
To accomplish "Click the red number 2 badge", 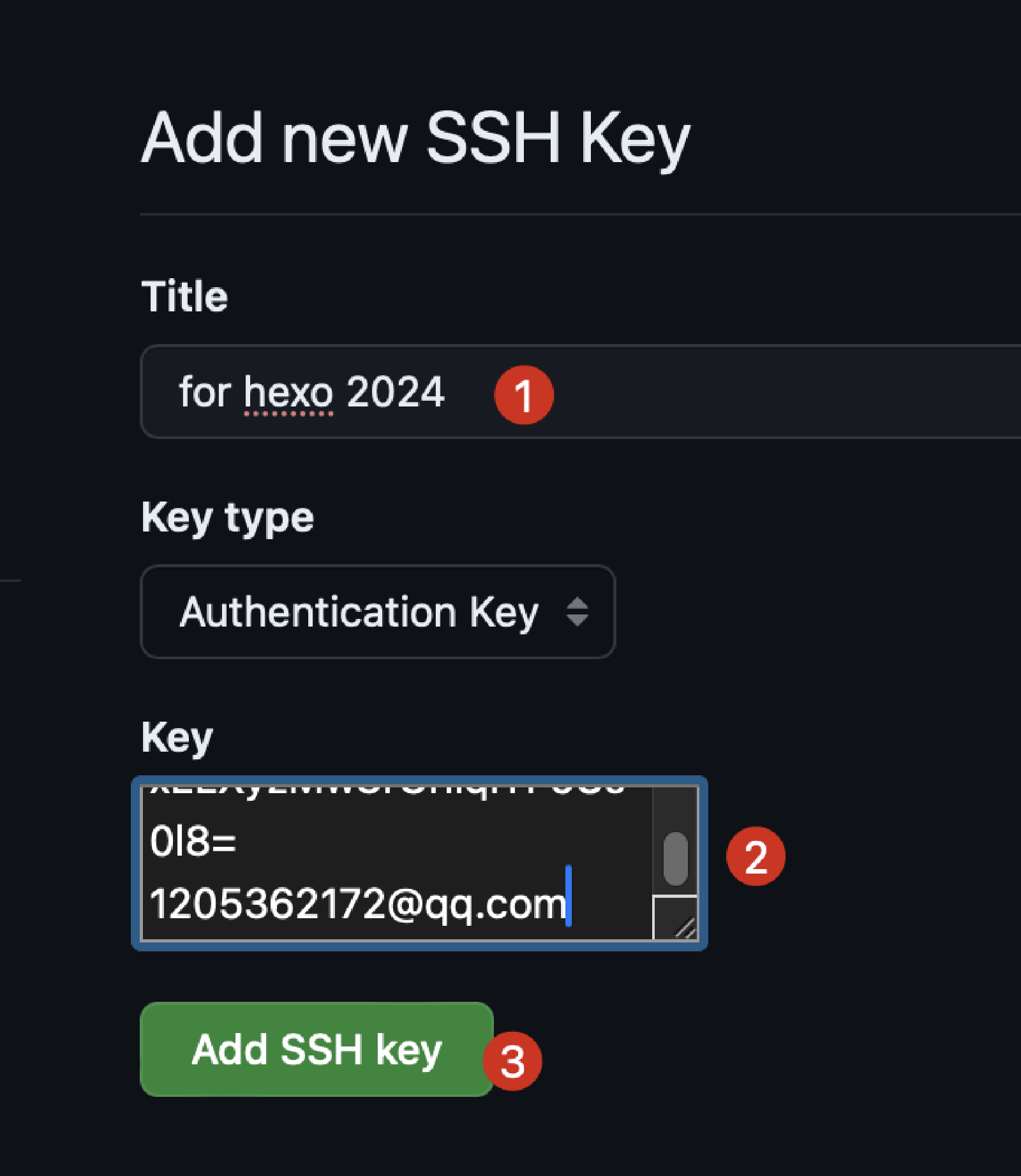I will point(756,856).
